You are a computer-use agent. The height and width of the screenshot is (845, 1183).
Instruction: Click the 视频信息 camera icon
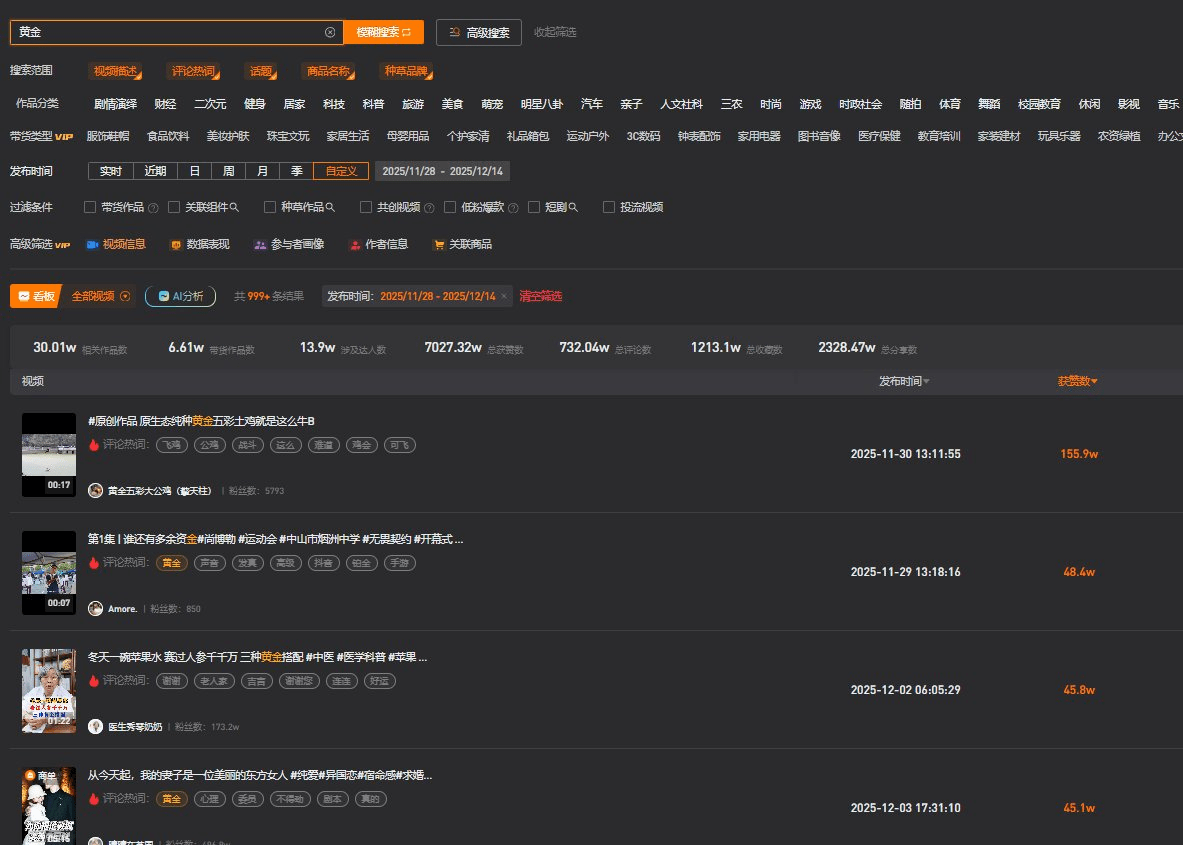93,244
